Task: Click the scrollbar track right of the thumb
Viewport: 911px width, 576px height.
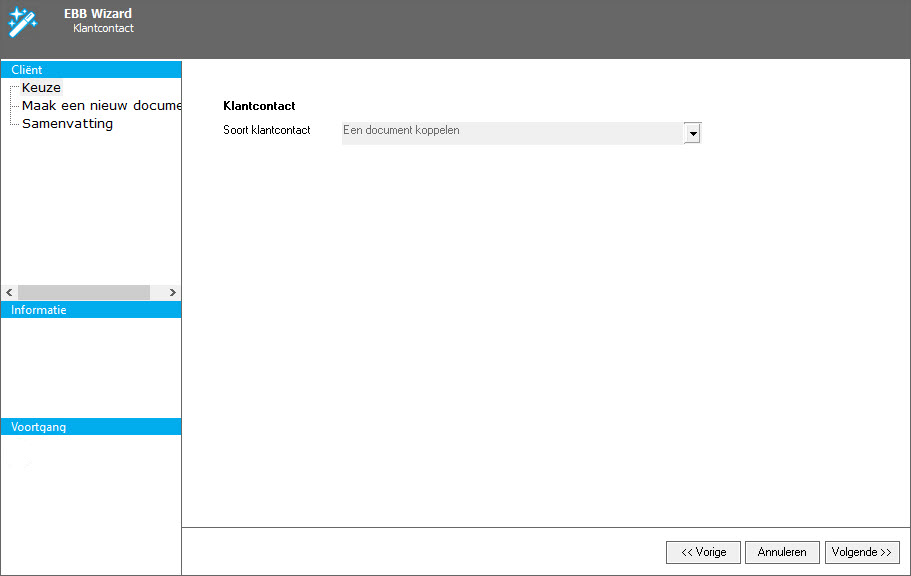Action: coord(157,293)
